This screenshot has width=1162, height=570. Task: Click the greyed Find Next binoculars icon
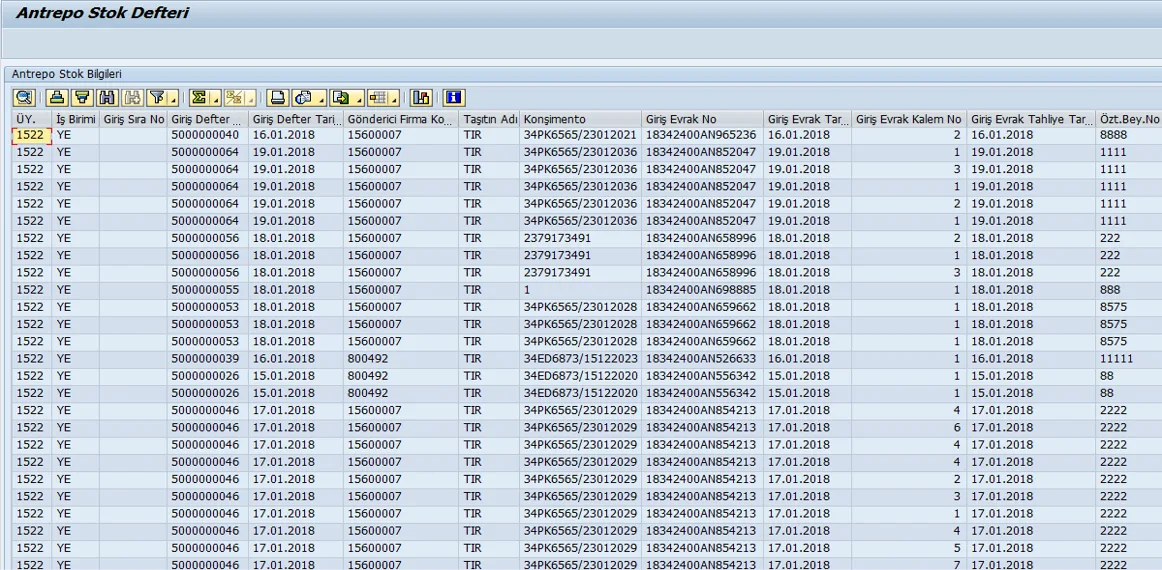click(133, 97)
